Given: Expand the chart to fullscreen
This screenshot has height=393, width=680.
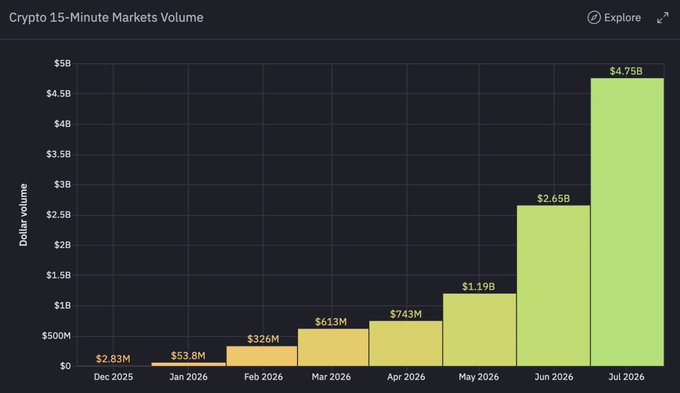Looking at the screenshot, I should pos(662,18).
